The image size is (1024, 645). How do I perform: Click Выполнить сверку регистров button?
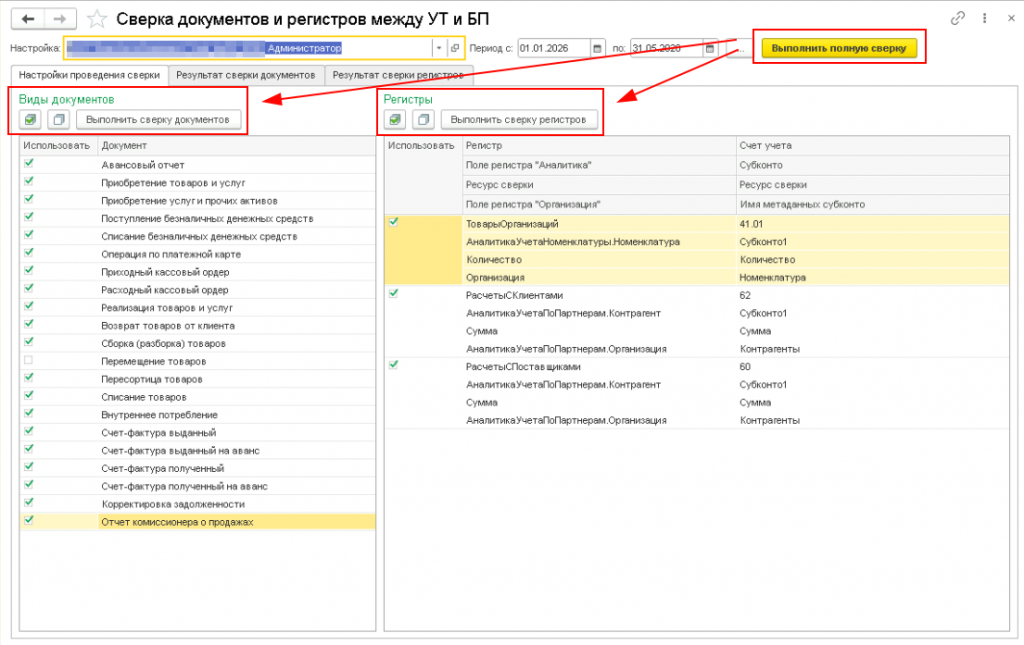pos(519,119)
